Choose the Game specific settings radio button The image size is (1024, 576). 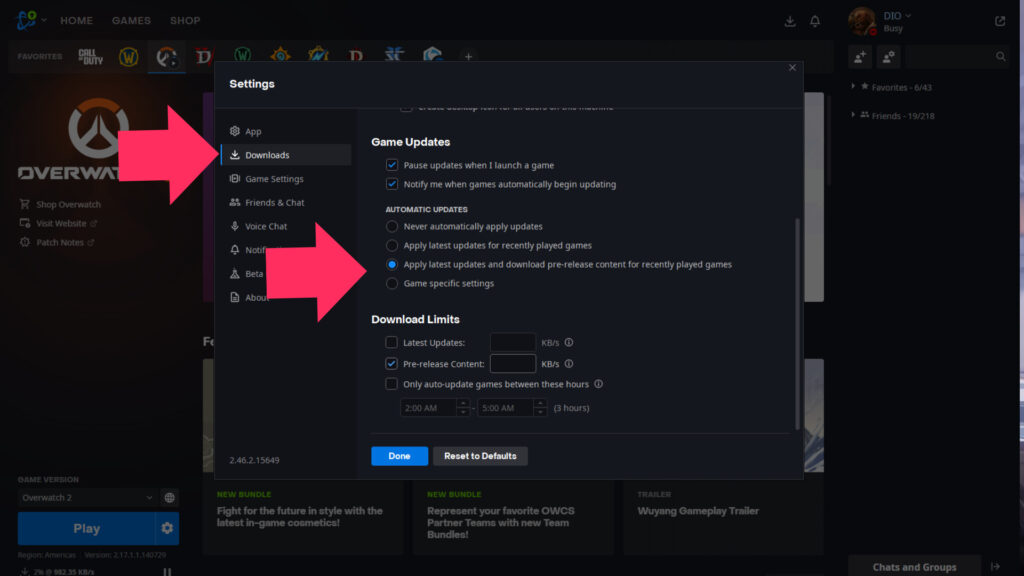(x=392, y=284)
